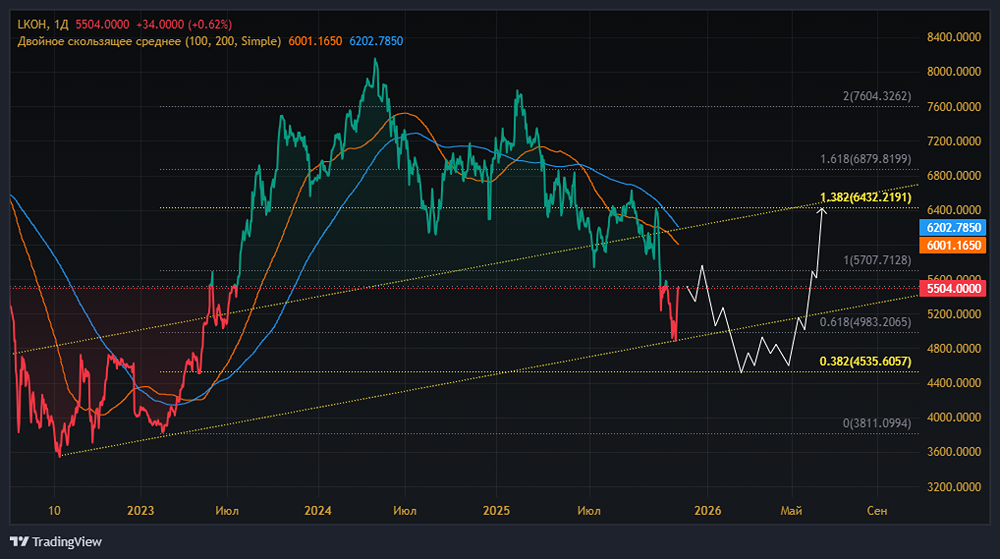Viewport: 1000px width, 559px height.
Task: Select Fibonacci level 1.382(6432.2191) label
Action: (865, 197)
